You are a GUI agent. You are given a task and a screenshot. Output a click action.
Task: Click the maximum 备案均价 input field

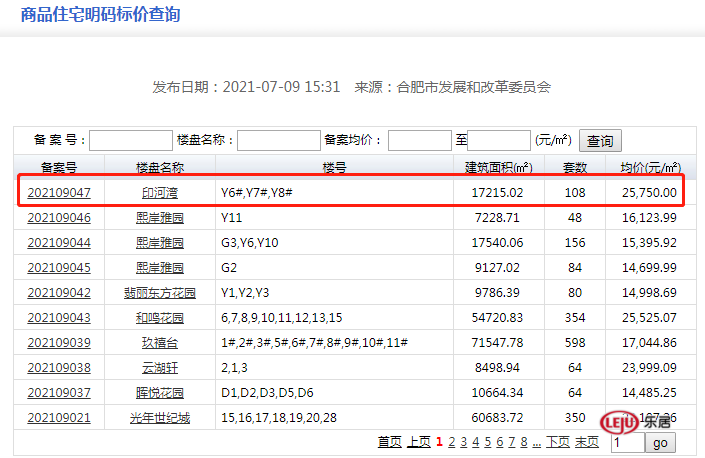[x=499, y=140]
